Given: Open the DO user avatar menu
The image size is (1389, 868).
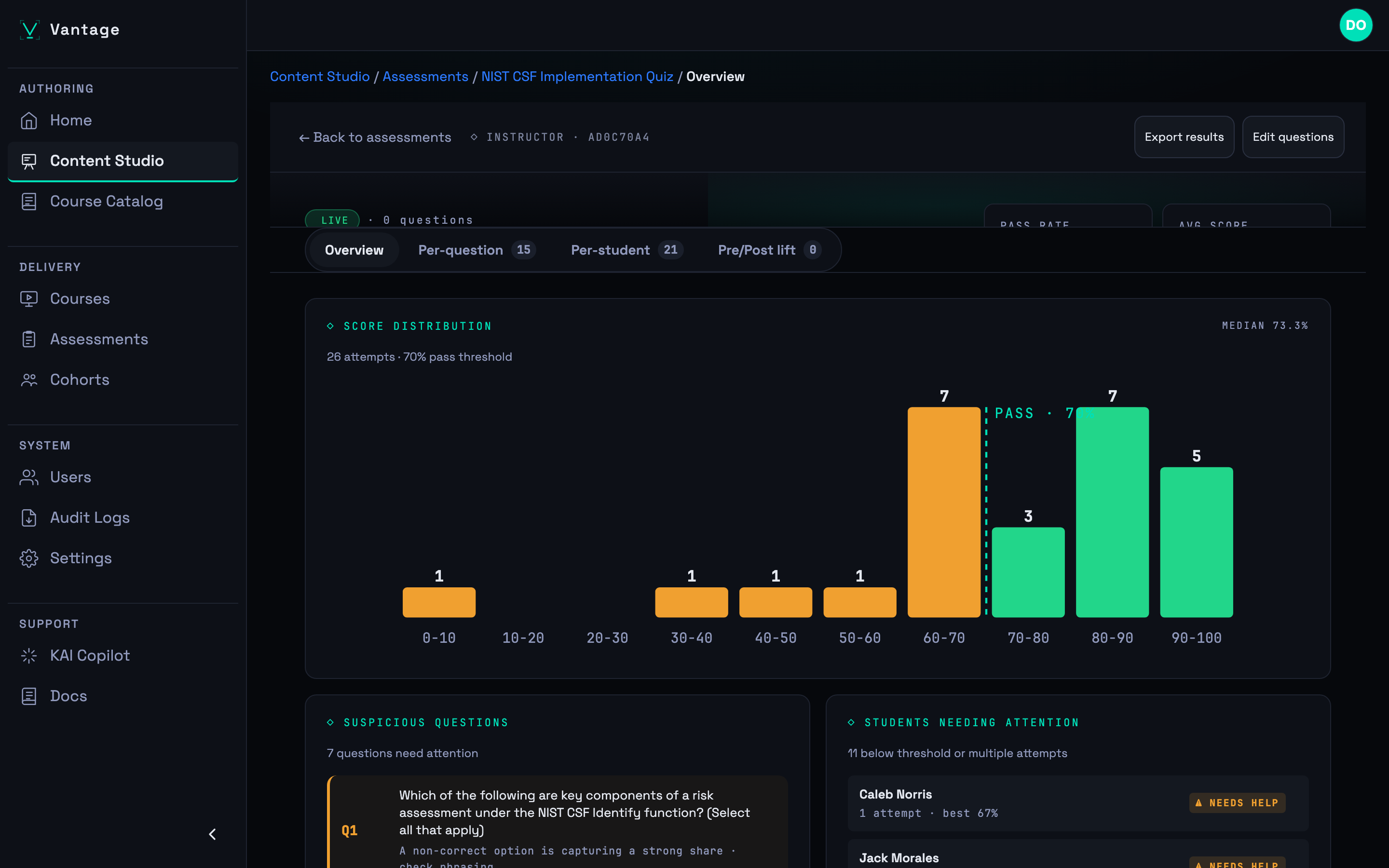Looking at the screenshot, I should [x=1356, y=25].
